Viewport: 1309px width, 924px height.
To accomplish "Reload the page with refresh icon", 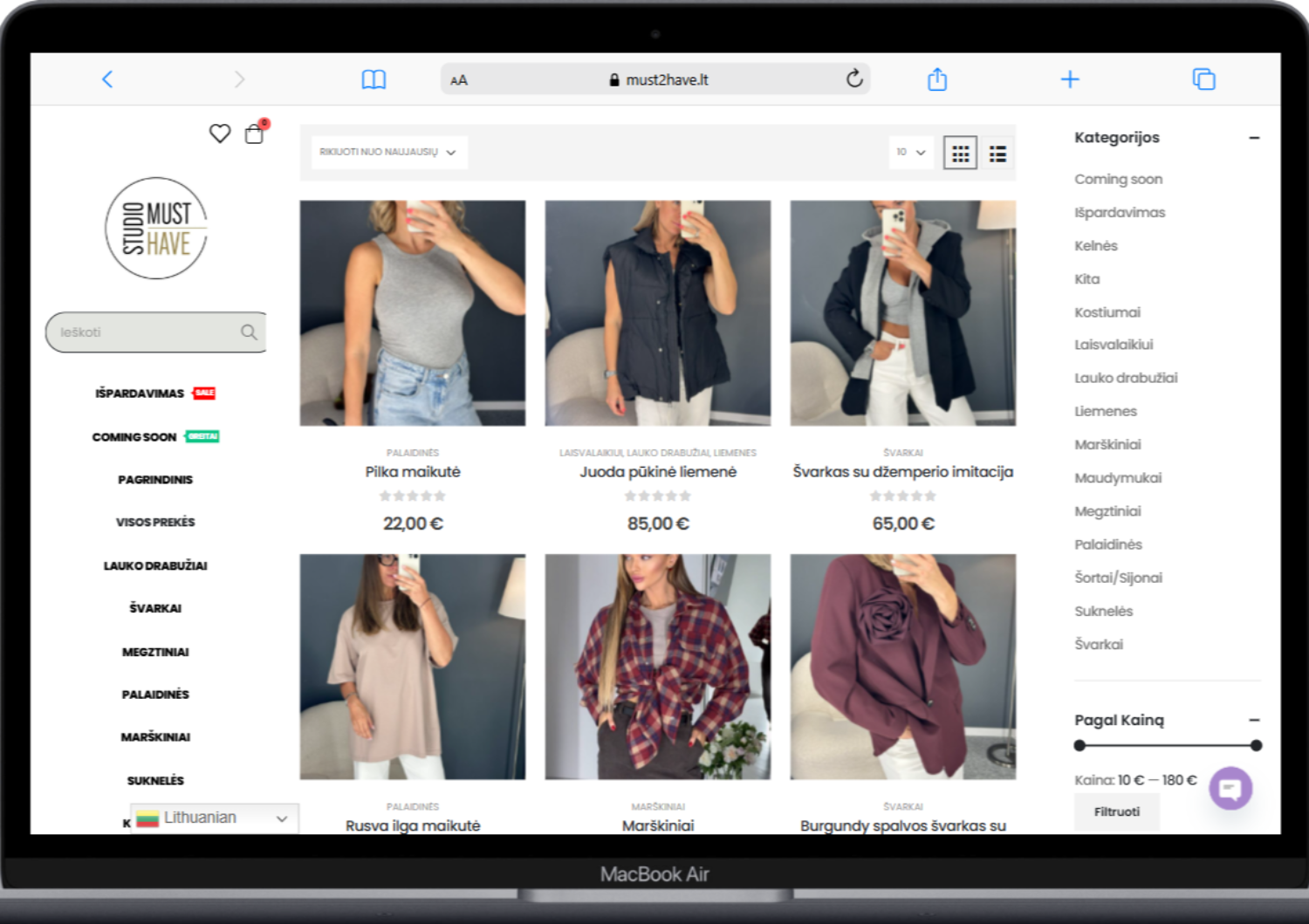I will 854,79.
